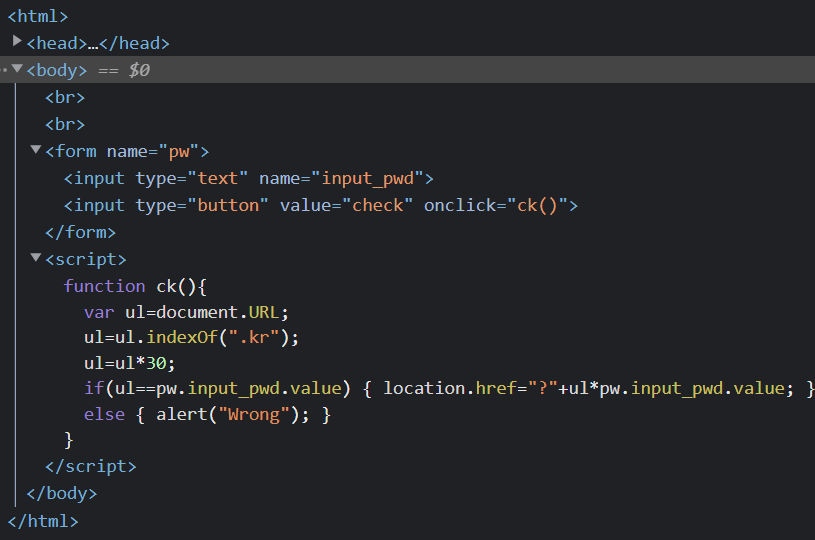Screen dimensions: 815x540
Task: Click the value="check" attribute
Action: point(346,206)
